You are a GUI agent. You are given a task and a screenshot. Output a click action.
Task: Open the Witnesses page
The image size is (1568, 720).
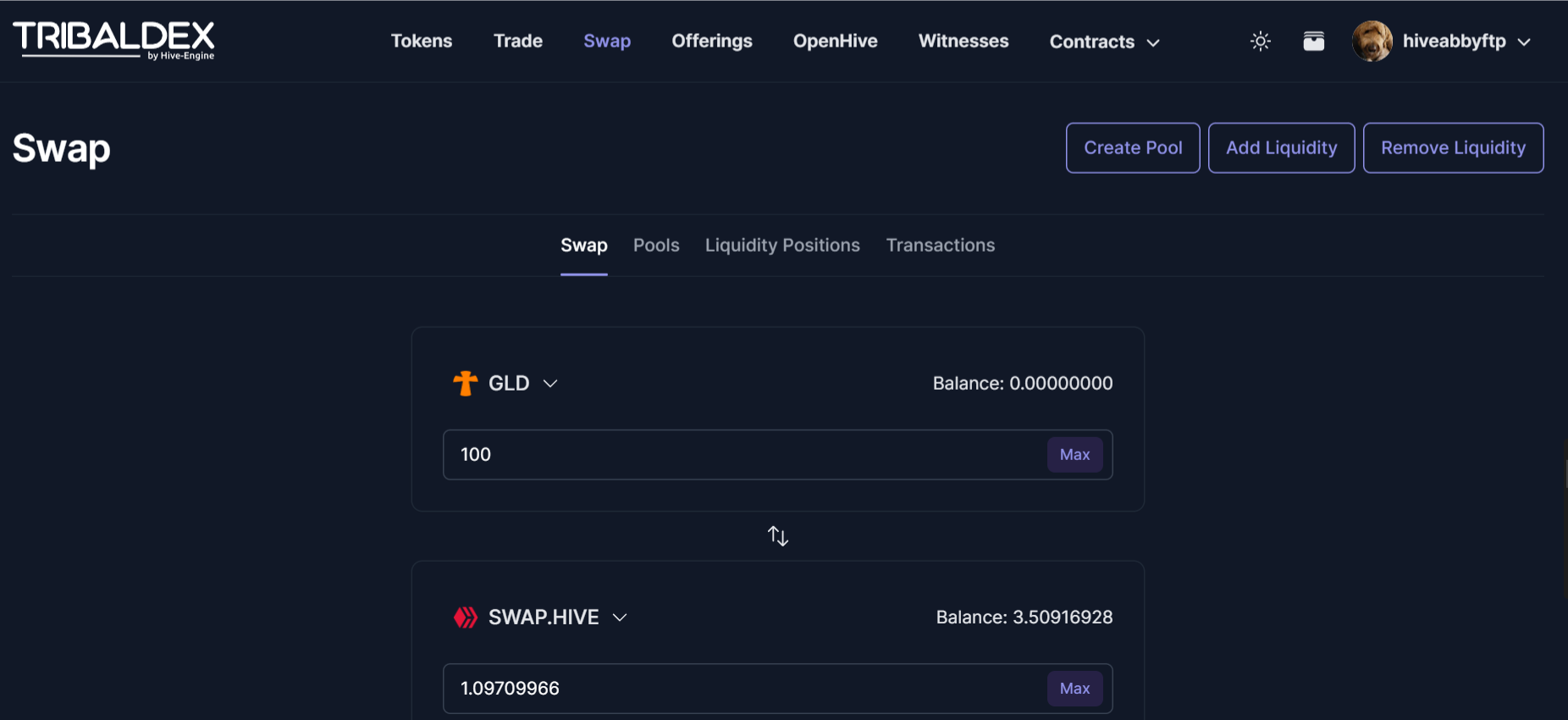coord(963,41)
